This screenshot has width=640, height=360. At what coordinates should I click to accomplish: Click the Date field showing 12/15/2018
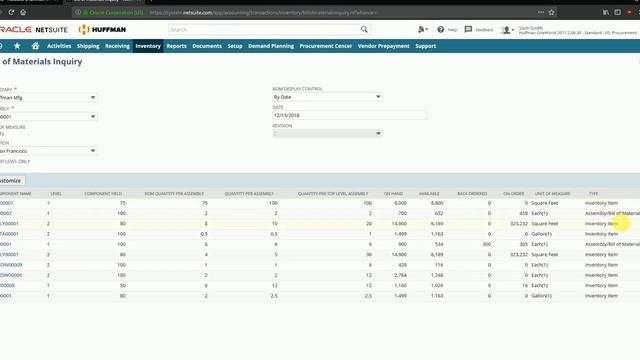point(349,115)
